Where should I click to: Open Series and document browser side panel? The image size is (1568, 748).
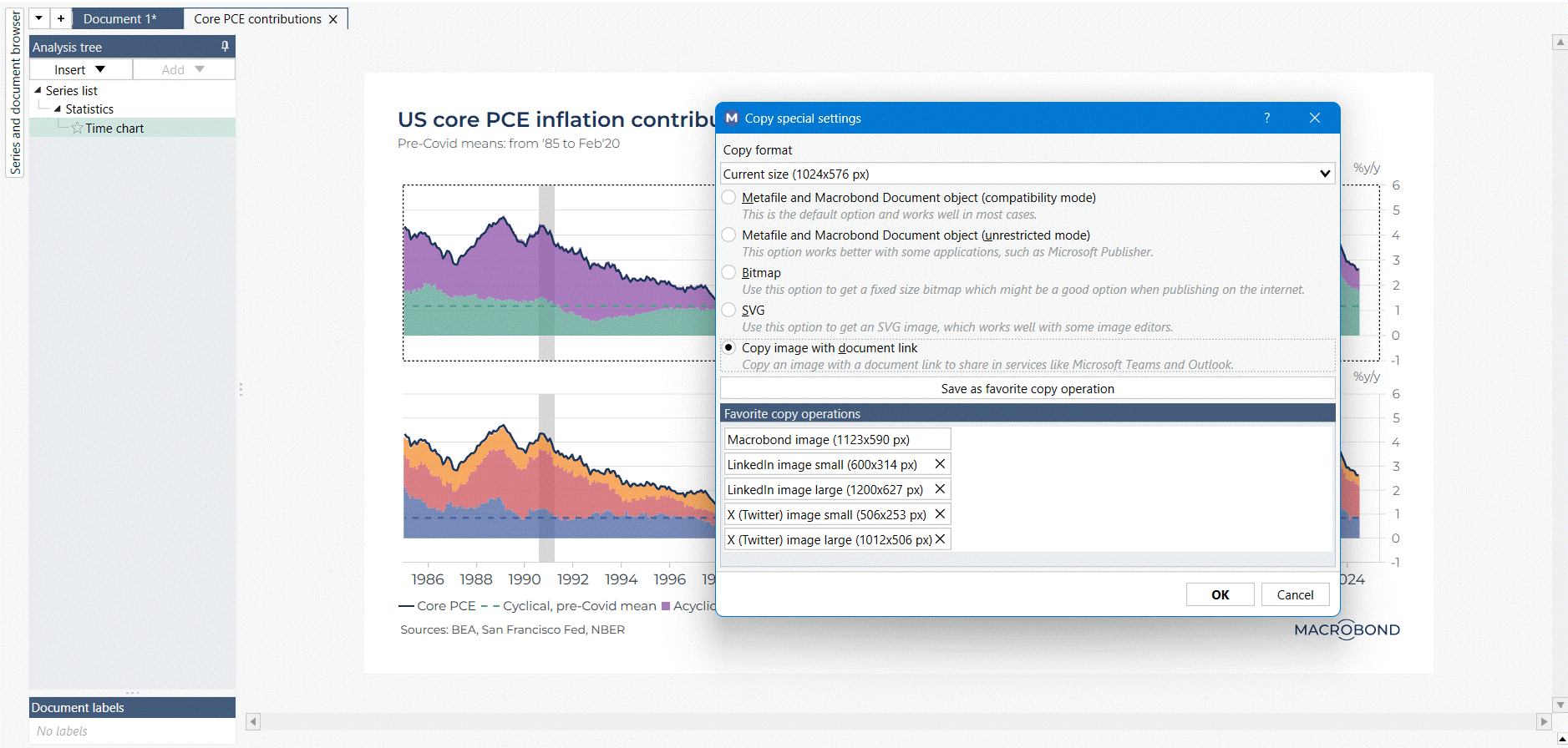click(x=15, y=92)
